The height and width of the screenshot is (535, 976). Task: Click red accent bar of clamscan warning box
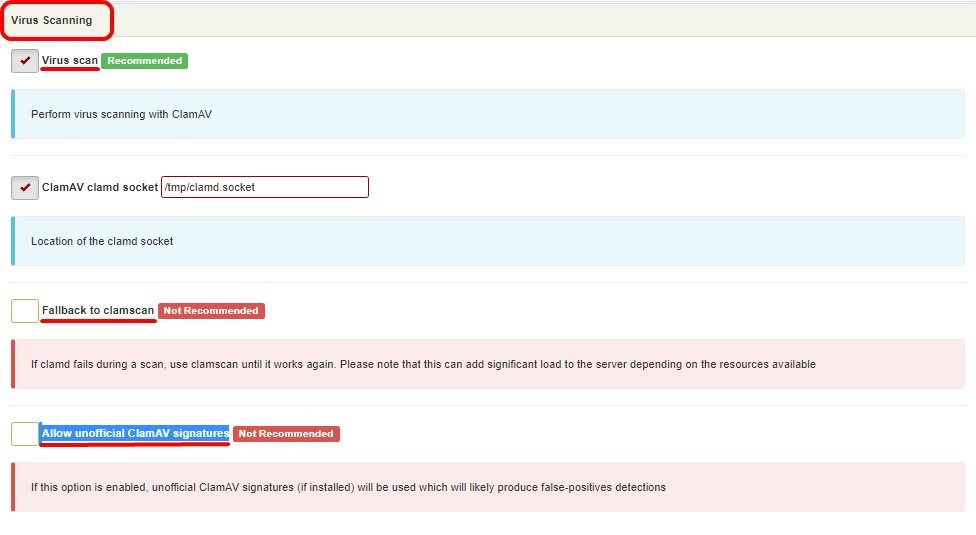click(x=13, y=364)
